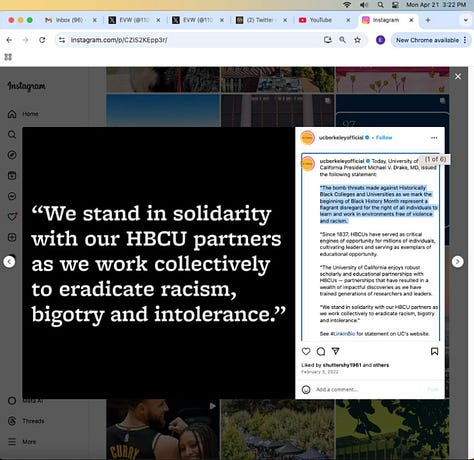Image resolution: width=474 pixels, height=460 pixels.
Task: Expand the Chrome tab search dropdown
Action: [x=466, y=20]
